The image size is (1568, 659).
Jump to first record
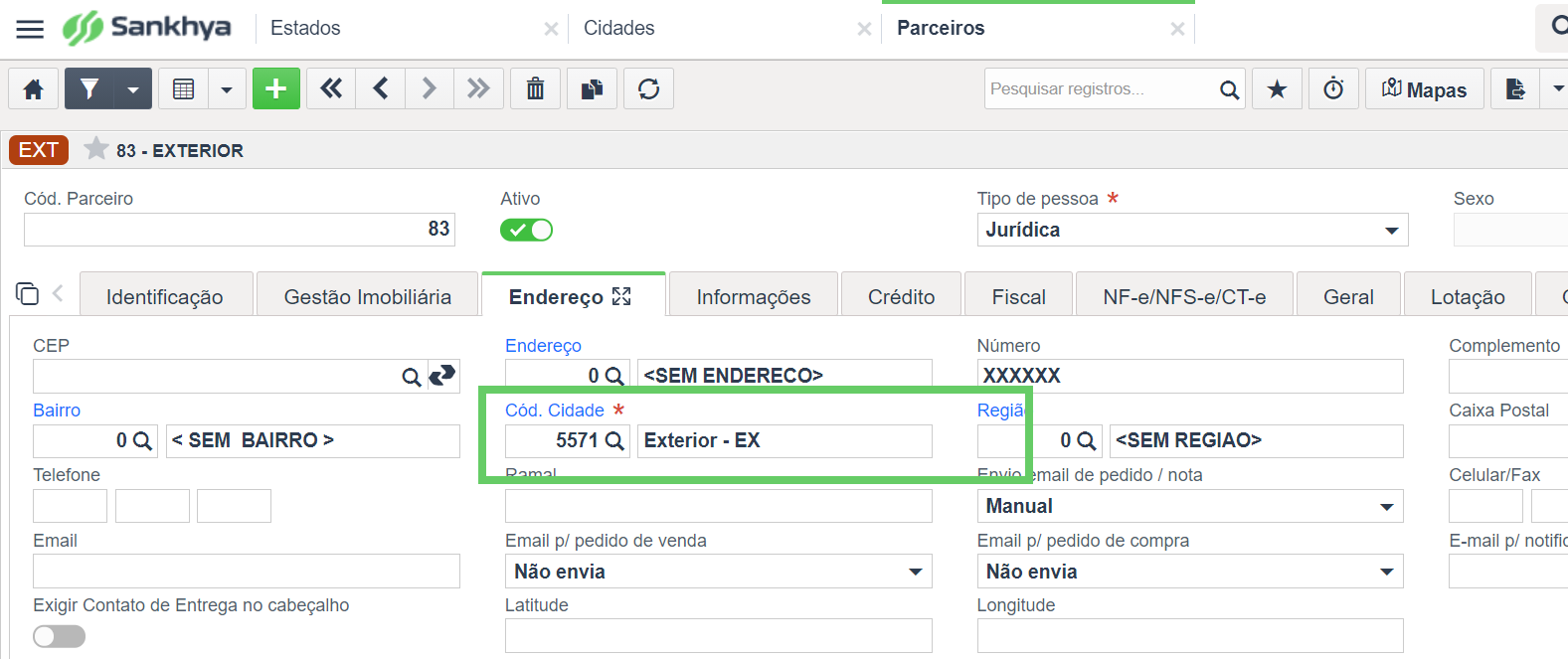pos(331,89)
